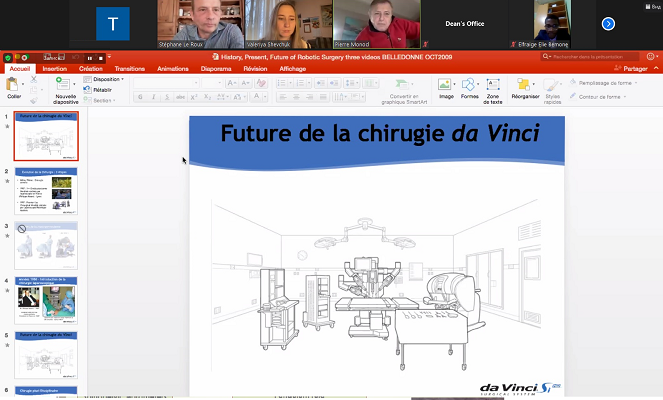
Task: Click the Rechercher dans la présentation field
Action: [590, 57]
